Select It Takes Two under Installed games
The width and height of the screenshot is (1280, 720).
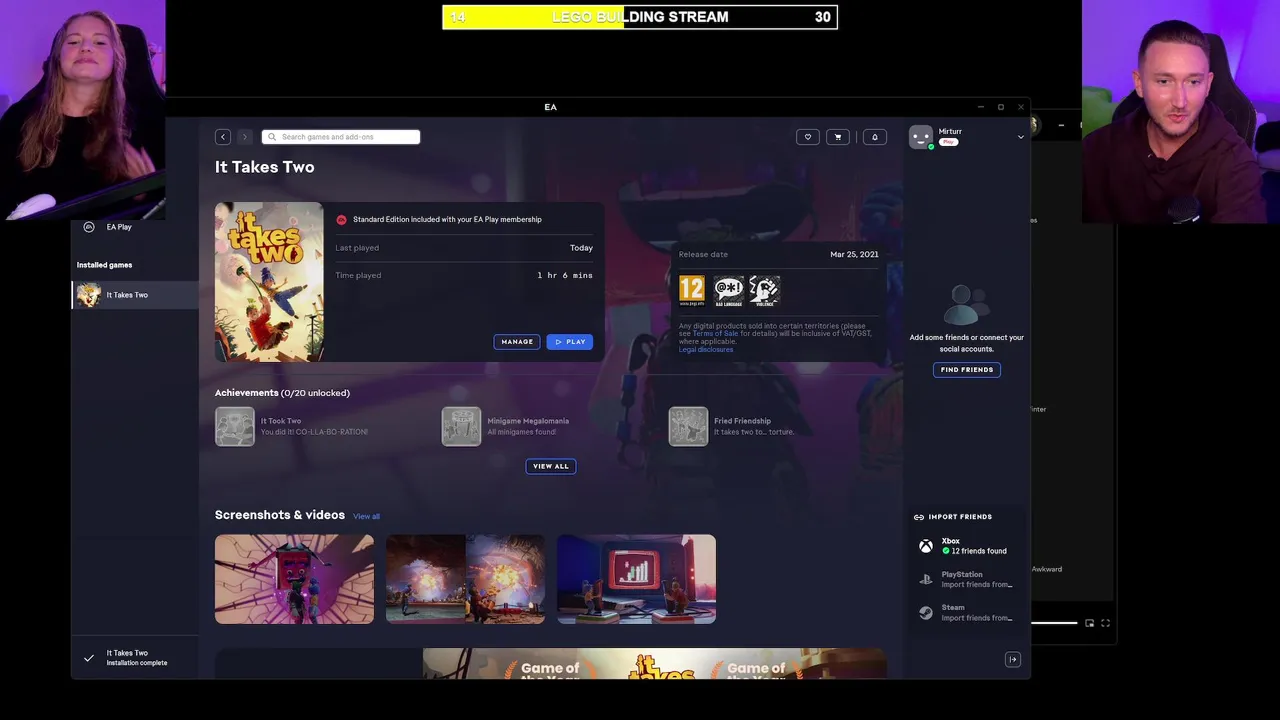coord(134,295)
